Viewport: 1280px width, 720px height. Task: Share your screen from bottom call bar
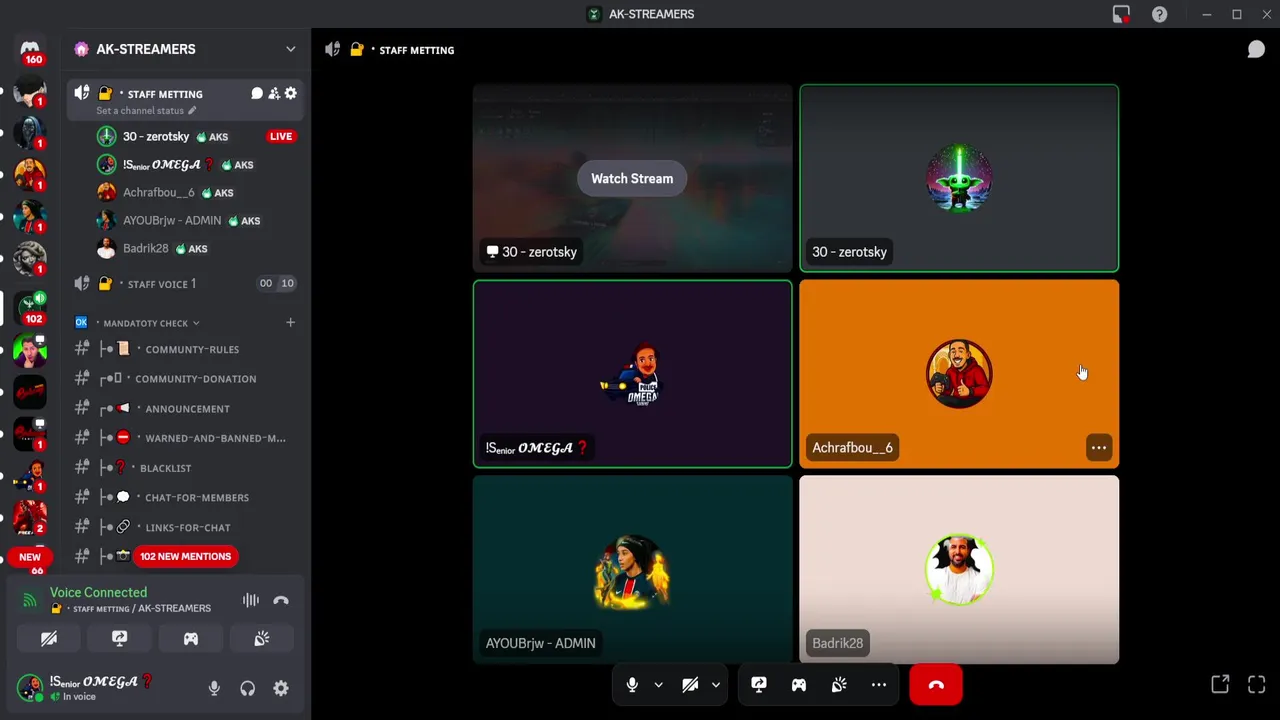[759, 685]
